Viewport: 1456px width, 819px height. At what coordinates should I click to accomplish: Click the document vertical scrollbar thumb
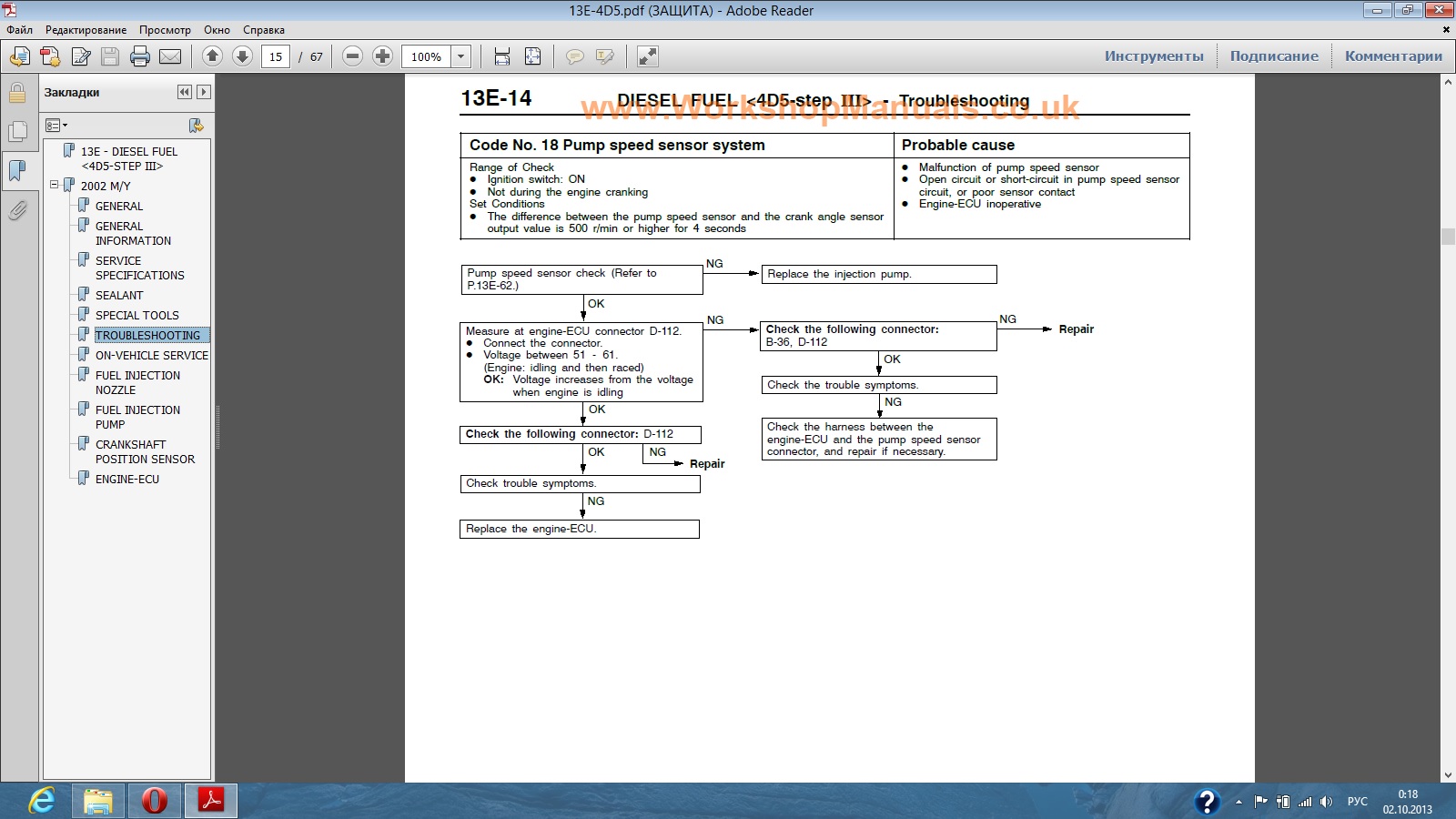1447,238
